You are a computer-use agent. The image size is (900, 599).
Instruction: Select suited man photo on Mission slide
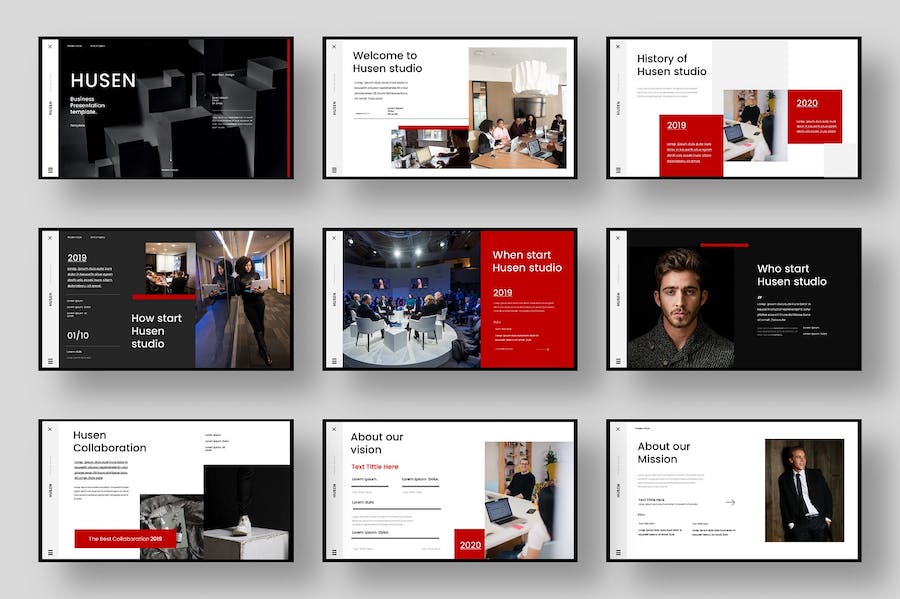[x=804, y=490]
